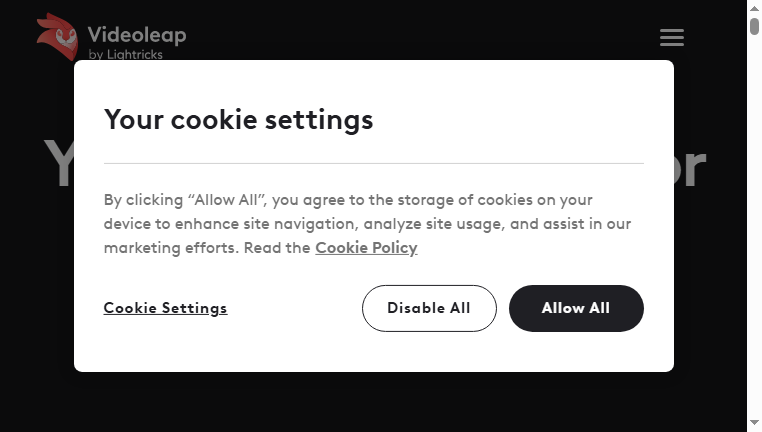Click the dimmed backdrop below the dialog

coord(374,402)
